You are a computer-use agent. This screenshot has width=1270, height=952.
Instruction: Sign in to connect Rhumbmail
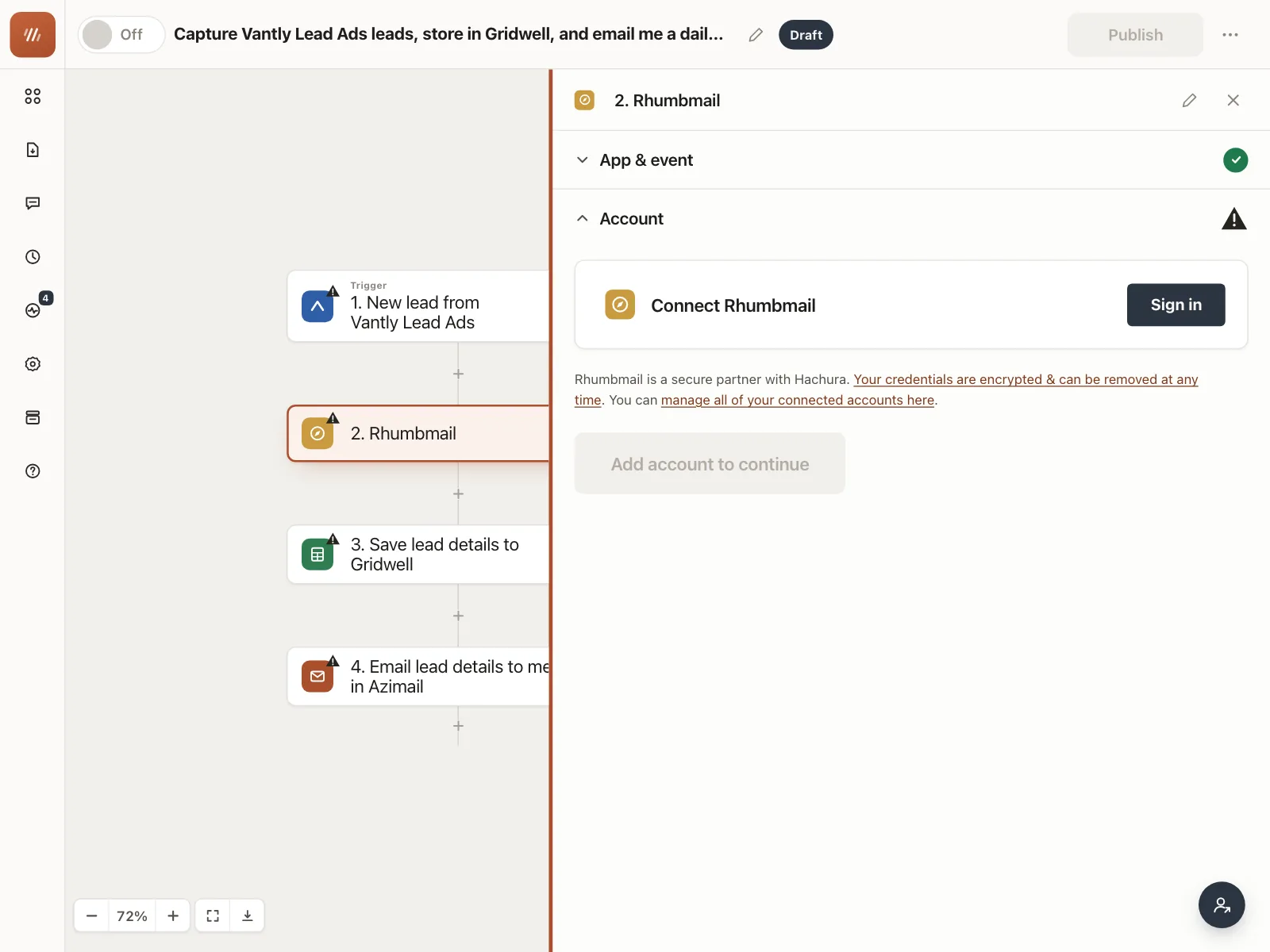click(1176, 305)
